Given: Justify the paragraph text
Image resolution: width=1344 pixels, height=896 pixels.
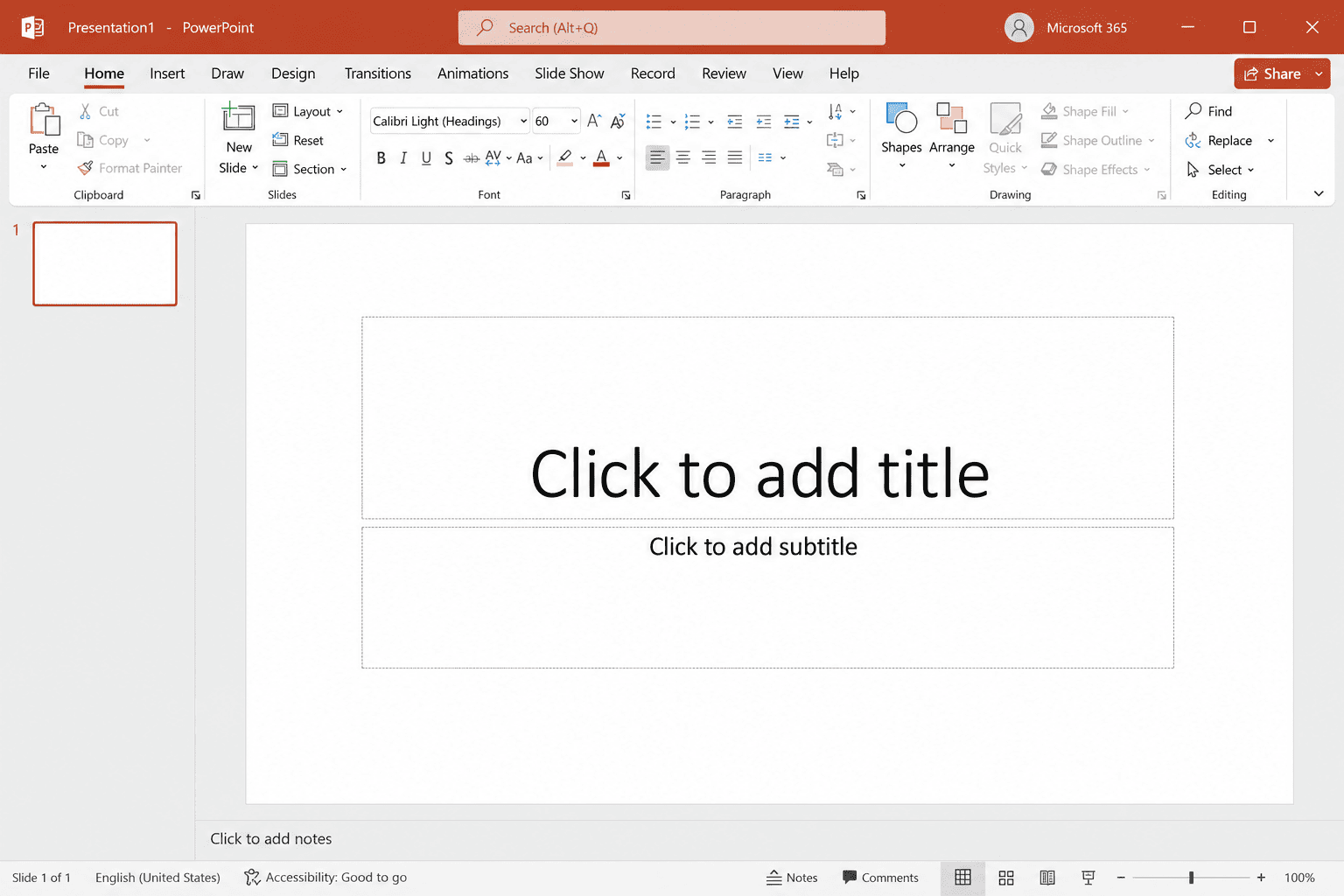Looking at the screenshot, I should (735, 157).
